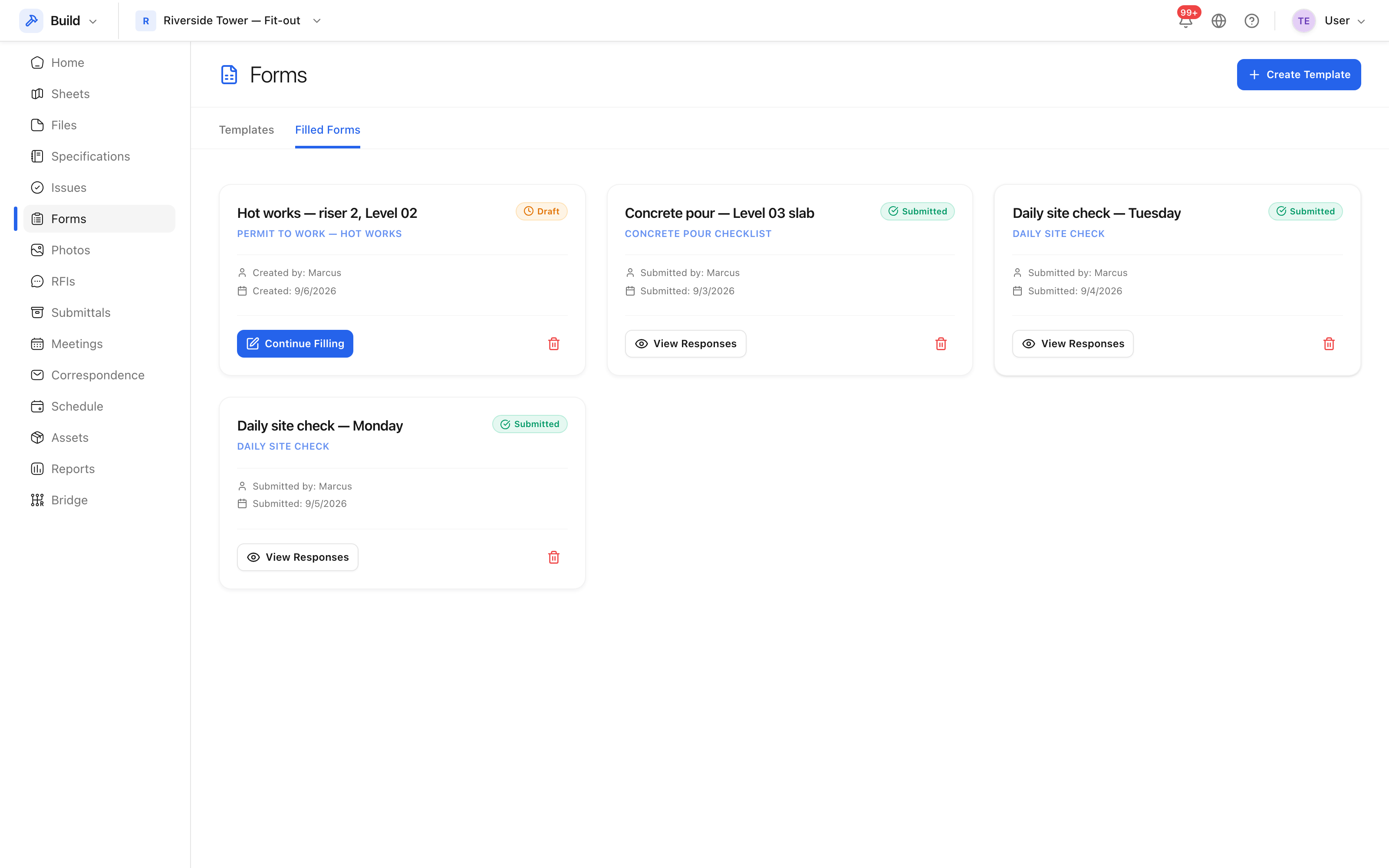The width and height of the screenshot is (1389, 868).
Task: Open Meetings in the sidebar
Action: click(99, 344)
